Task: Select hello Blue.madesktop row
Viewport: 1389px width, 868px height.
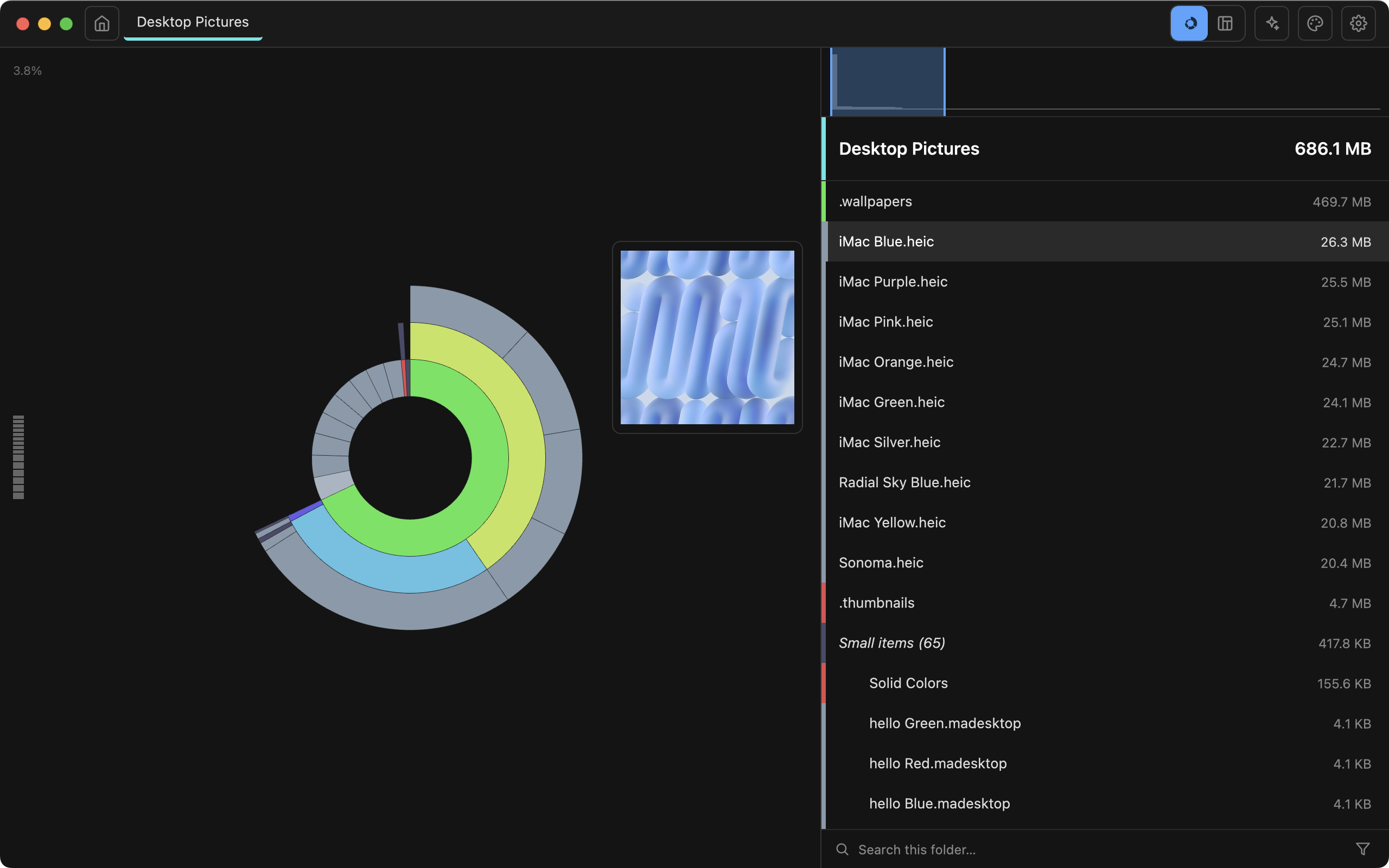Action: coord(1105,805)
